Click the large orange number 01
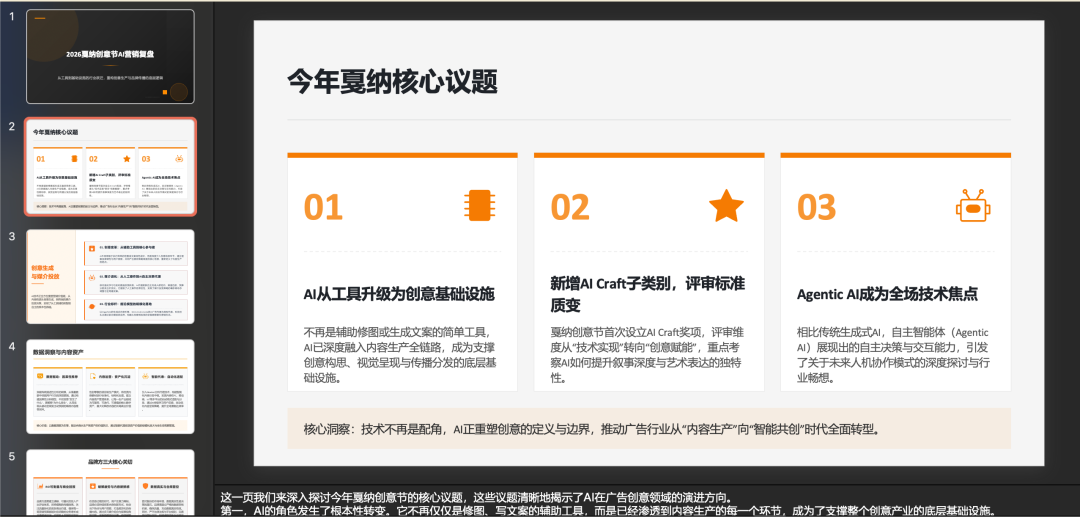This screenshot has height=517, width=1080. coord(323,207)
